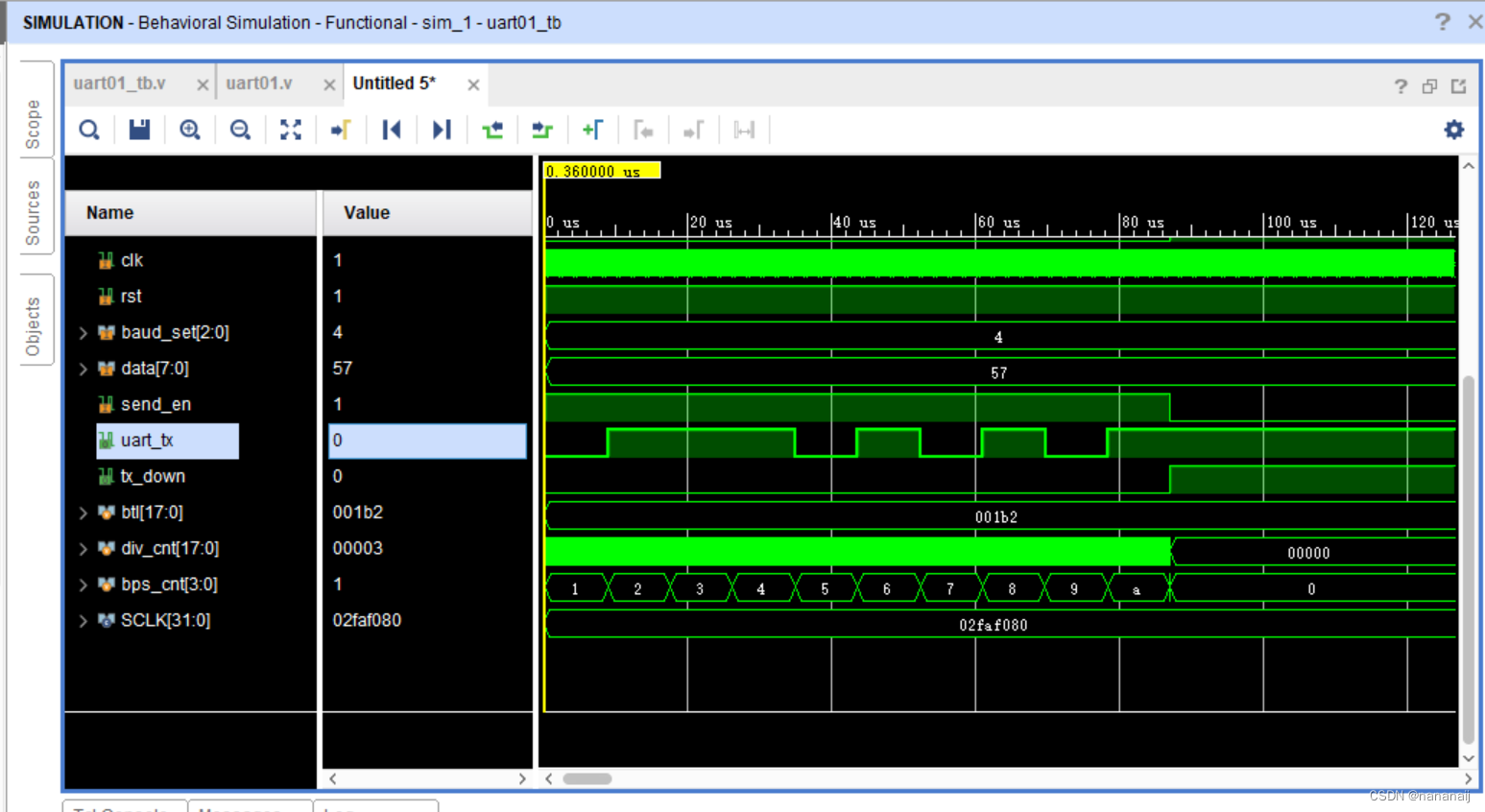Close the Untitled 5 waveform tab
Viewport: 1485px width, 812px height.
tap(473, 84)
